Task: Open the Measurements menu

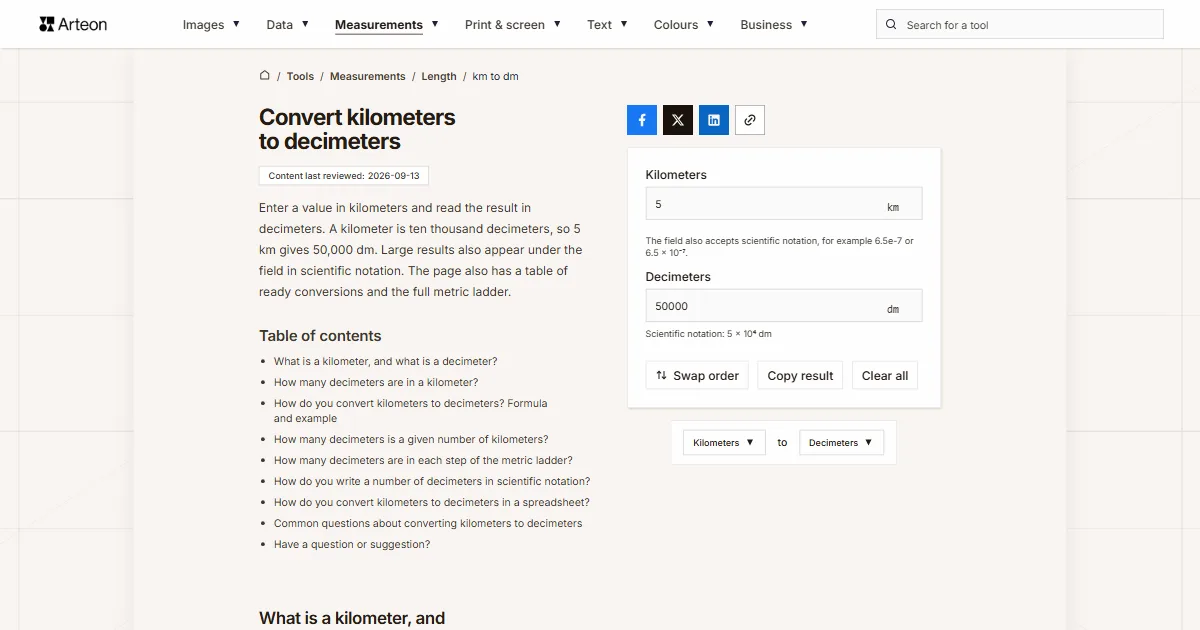Action: tap(387, 25)
